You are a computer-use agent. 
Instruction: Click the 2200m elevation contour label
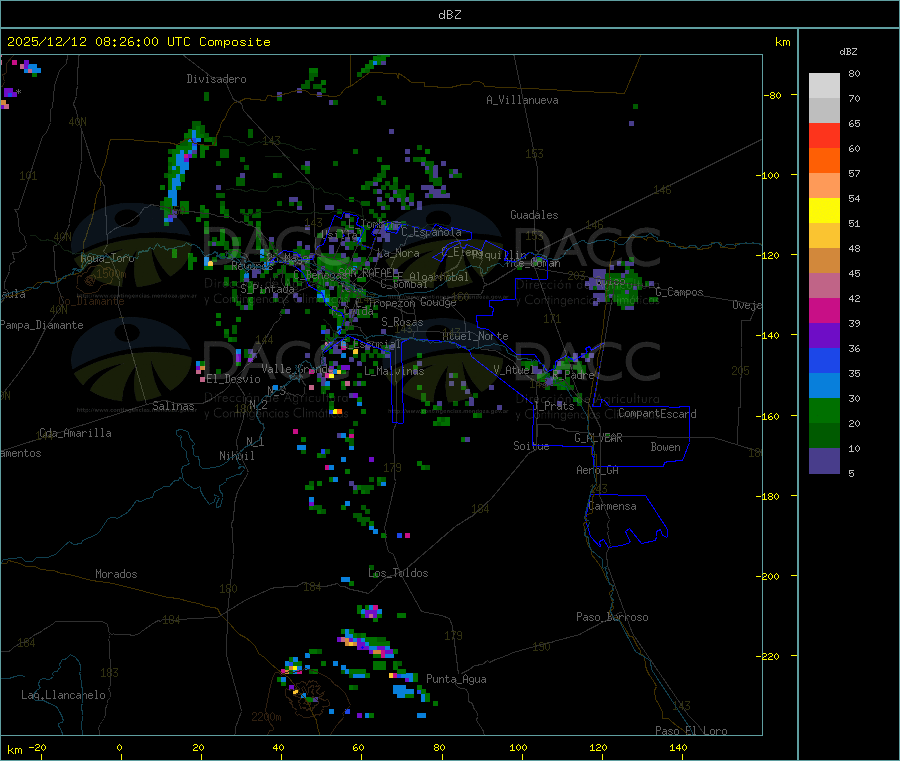266,717
